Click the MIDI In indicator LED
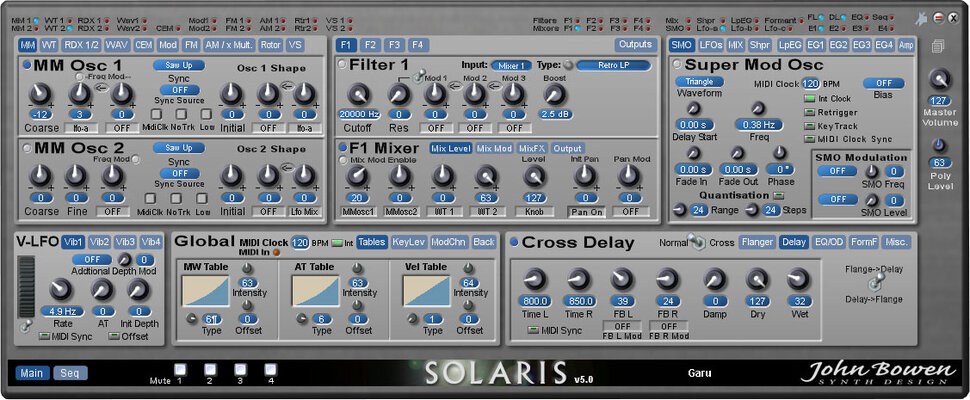 pyautogui.click(x=277, y=252)
